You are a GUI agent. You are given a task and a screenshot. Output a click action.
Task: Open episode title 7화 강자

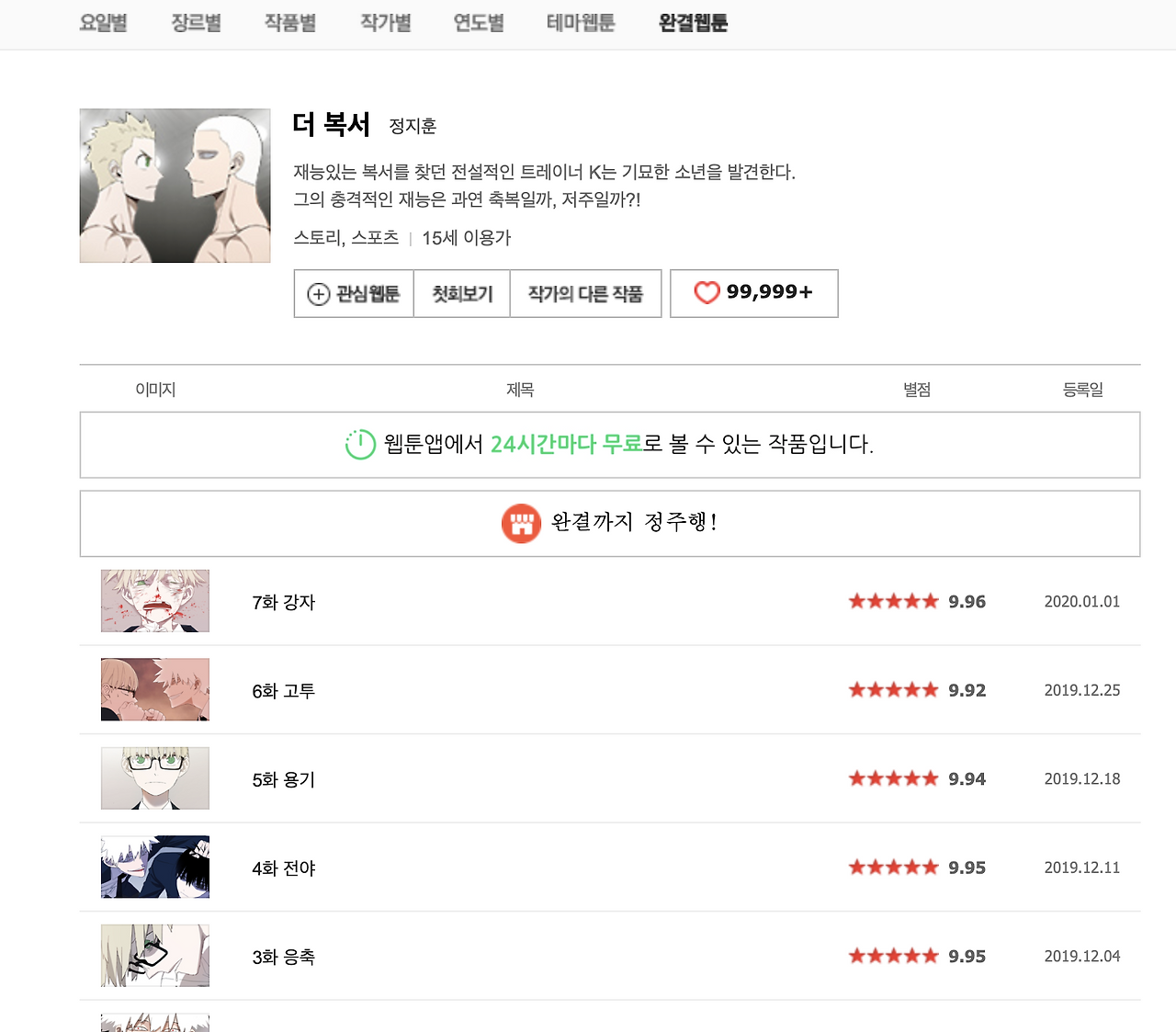(284, 603)
